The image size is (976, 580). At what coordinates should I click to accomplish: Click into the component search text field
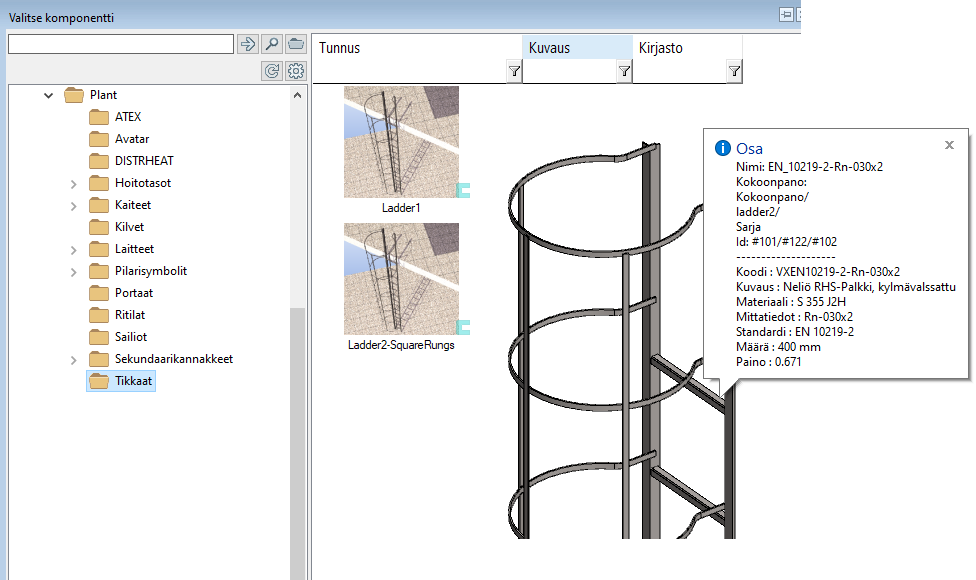(x=120, y=44)
